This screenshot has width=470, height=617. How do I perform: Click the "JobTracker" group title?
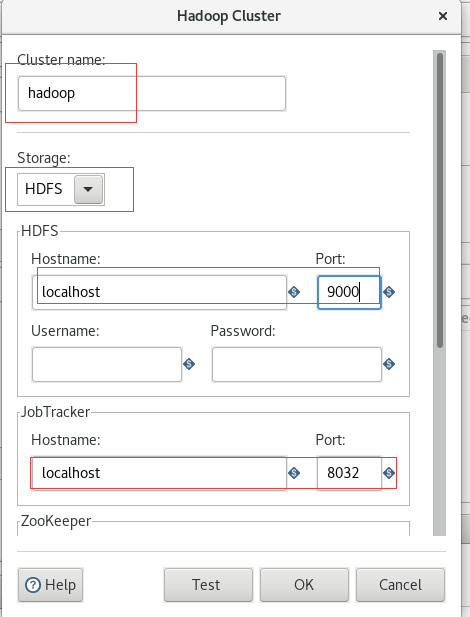(x=56, y=412)
